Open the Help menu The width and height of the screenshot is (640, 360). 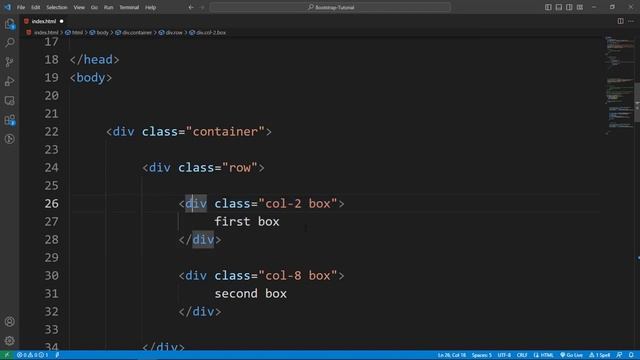tap(151, 7)
